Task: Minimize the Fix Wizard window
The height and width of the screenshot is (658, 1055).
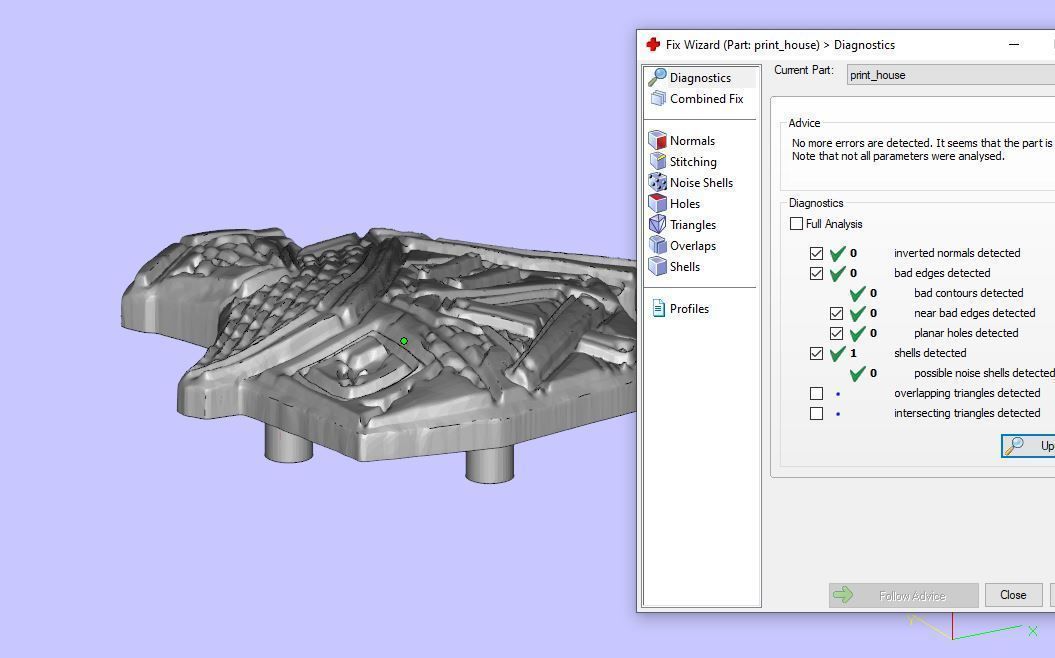Action: tap(1014, 44)
